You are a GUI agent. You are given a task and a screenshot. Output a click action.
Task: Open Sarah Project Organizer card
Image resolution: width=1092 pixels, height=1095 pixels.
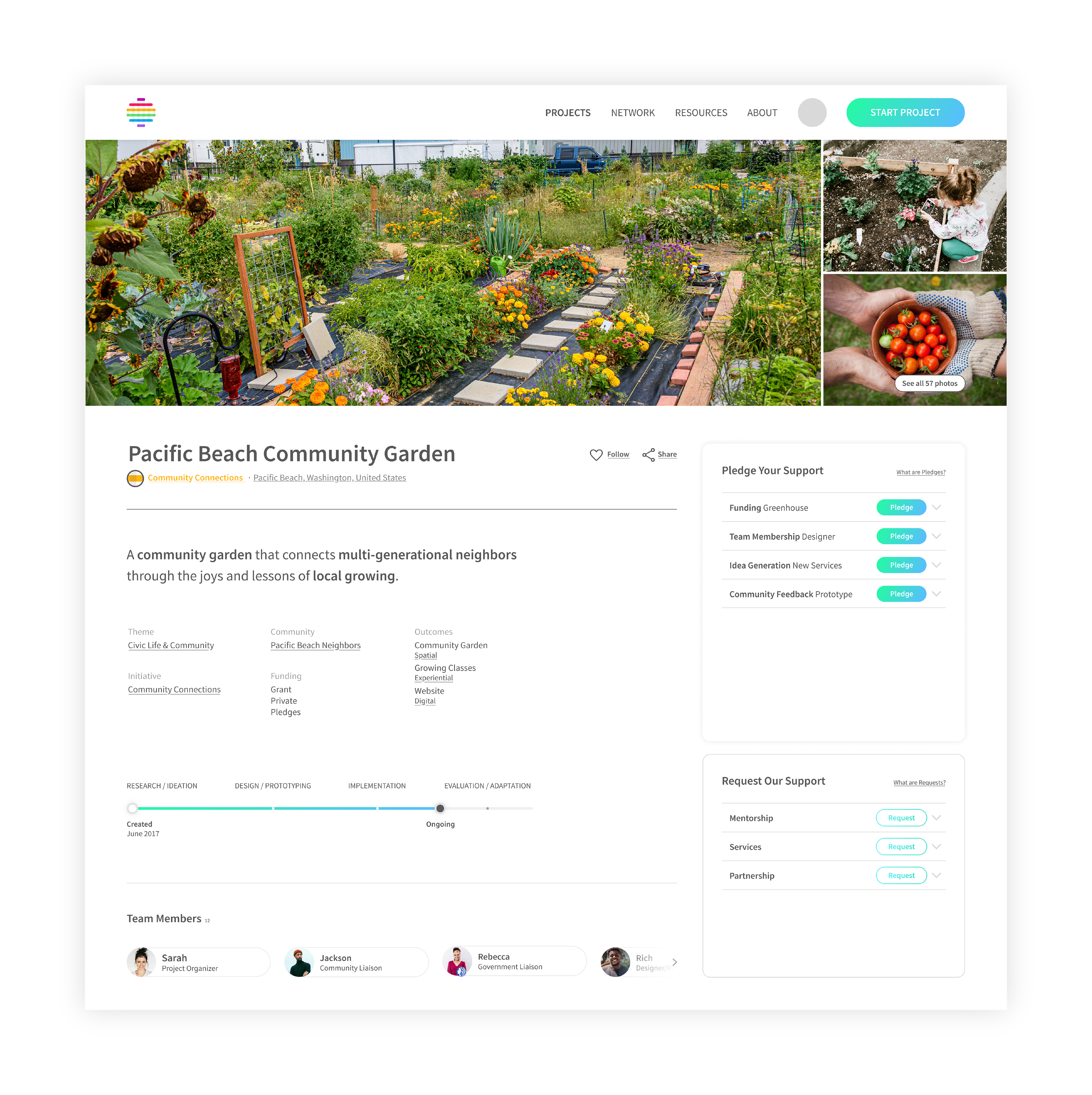198,962
